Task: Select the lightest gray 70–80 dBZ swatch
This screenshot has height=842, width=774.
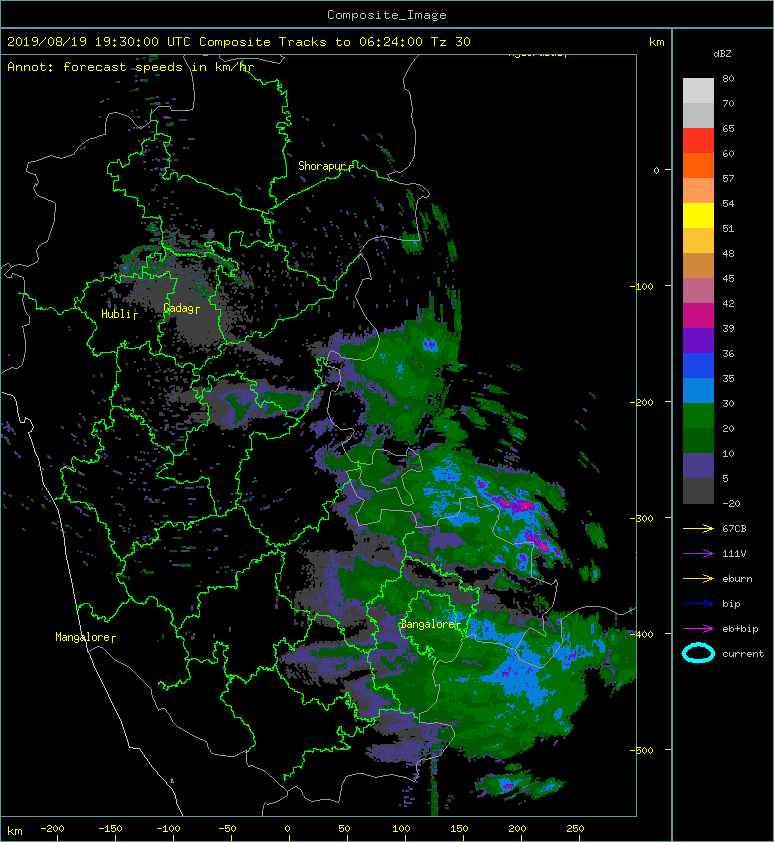Action: (698, 91)
